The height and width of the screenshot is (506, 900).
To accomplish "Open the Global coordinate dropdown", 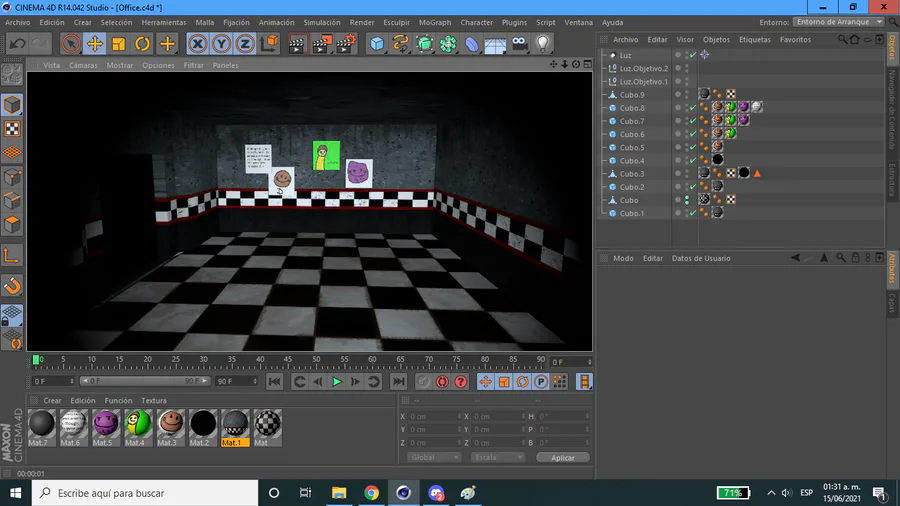I will [433, 457].
